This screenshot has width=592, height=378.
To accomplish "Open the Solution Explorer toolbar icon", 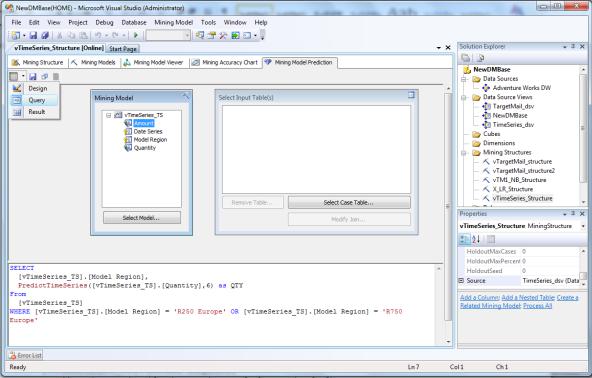I will (x=200, y=35).
